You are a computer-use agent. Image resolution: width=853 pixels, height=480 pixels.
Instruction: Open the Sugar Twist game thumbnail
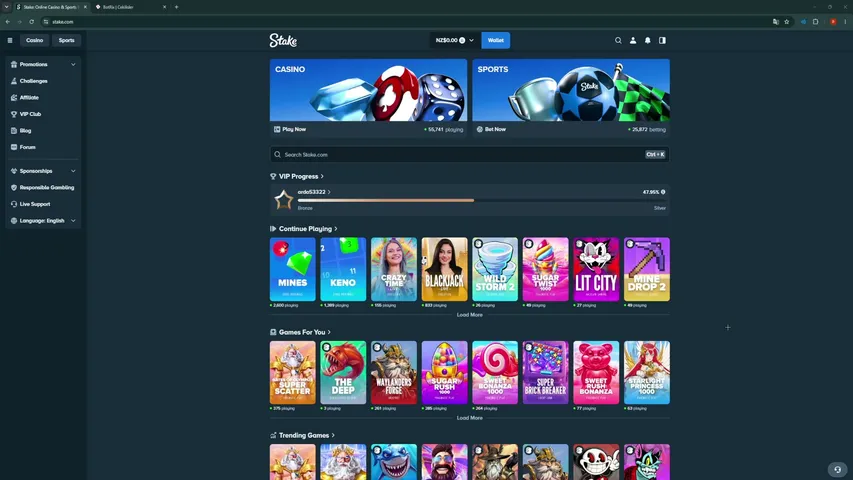click(546, 269)
